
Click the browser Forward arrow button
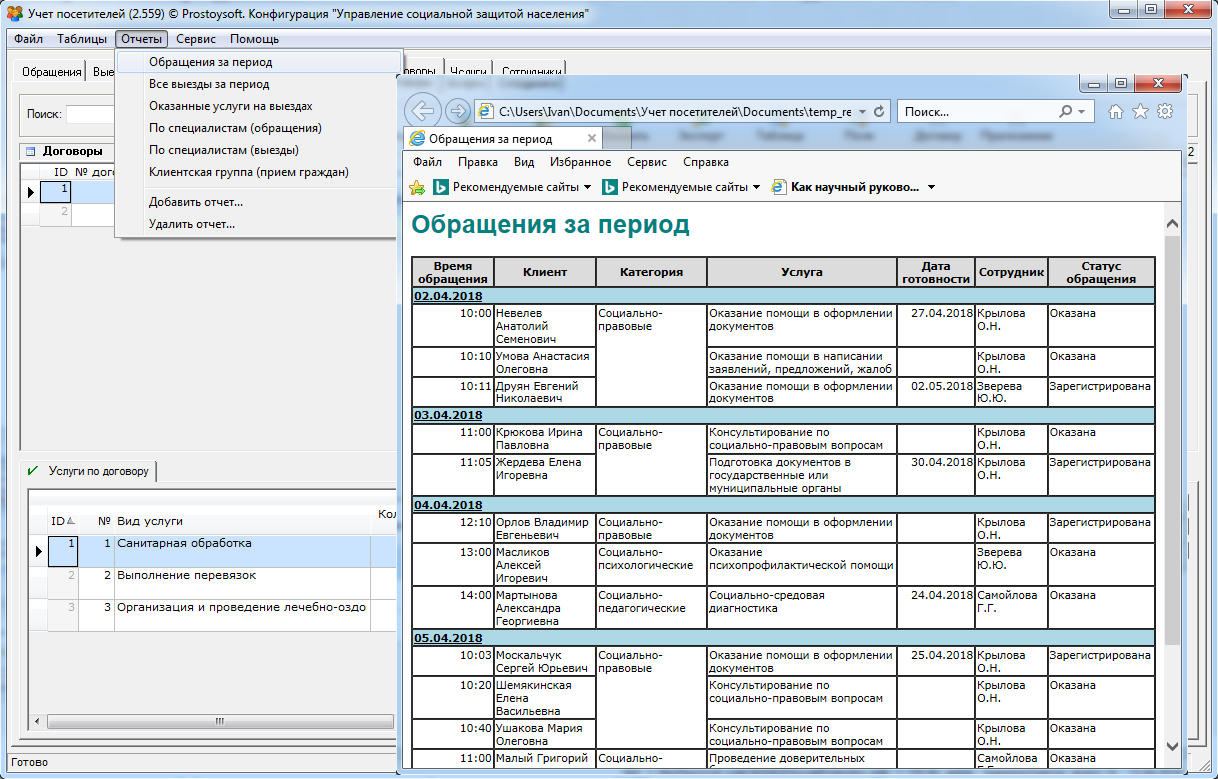pos(458,112)
